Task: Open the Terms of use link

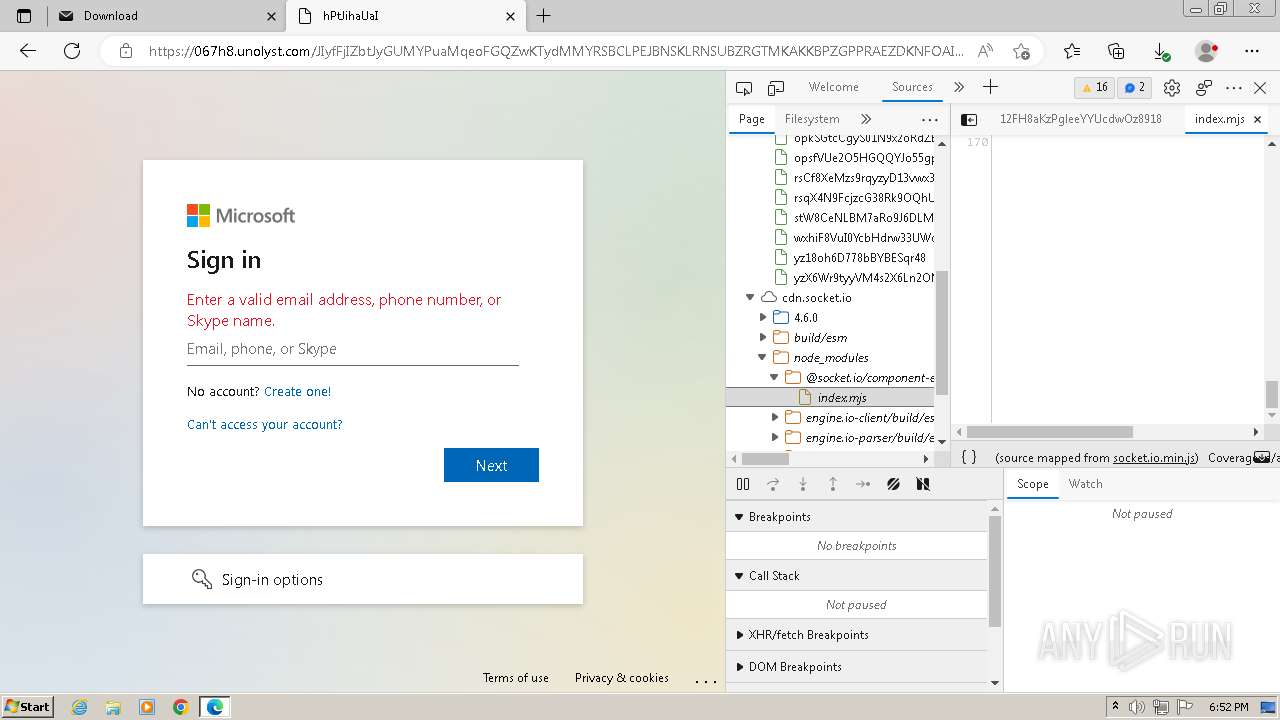Action: (516, 678)
